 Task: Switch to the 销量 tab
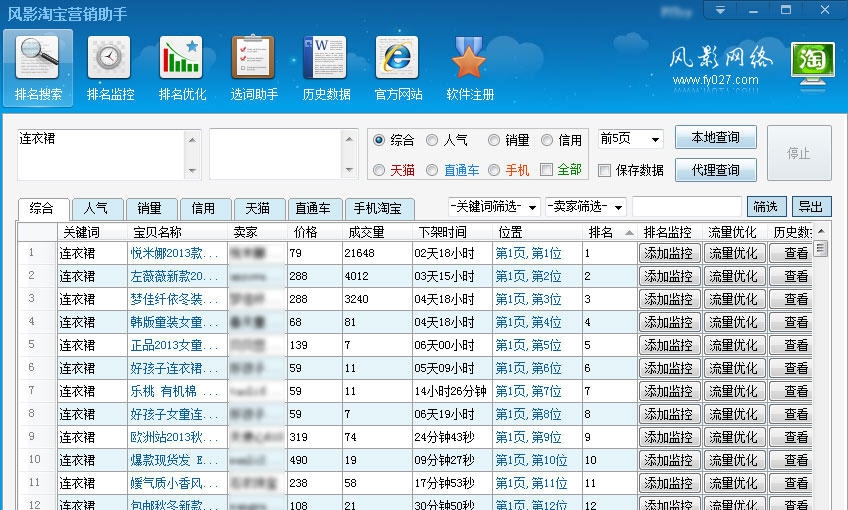click(150, 209)
